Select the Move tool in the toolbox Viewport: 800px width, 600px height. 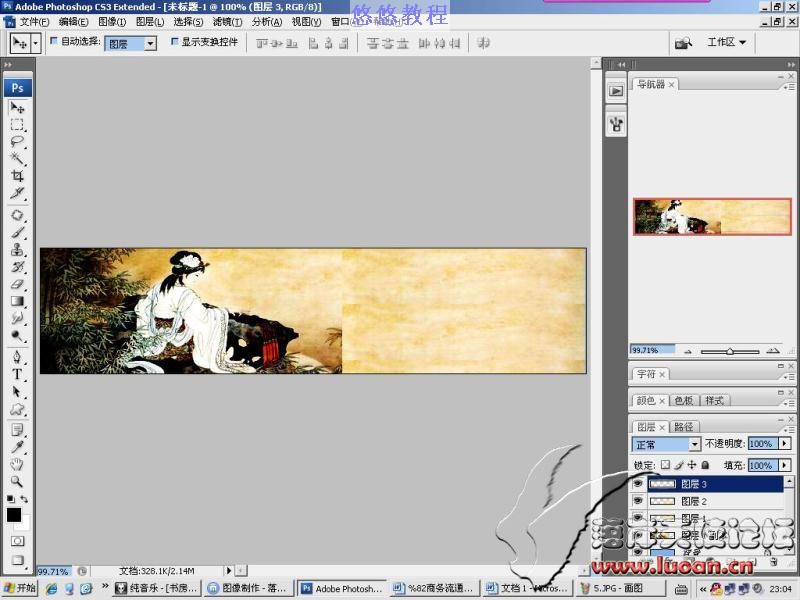click(x=17, y=108)
